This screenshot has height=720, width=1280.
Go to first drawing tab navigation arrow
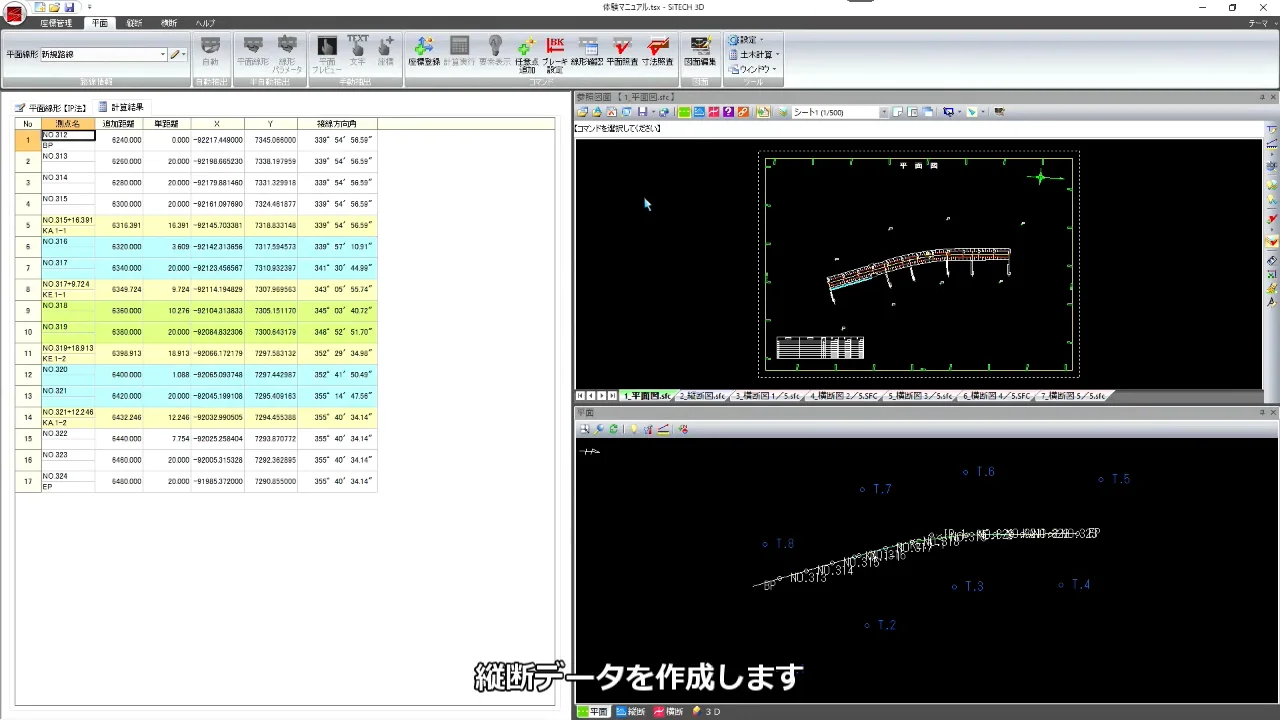click(581, 396)
